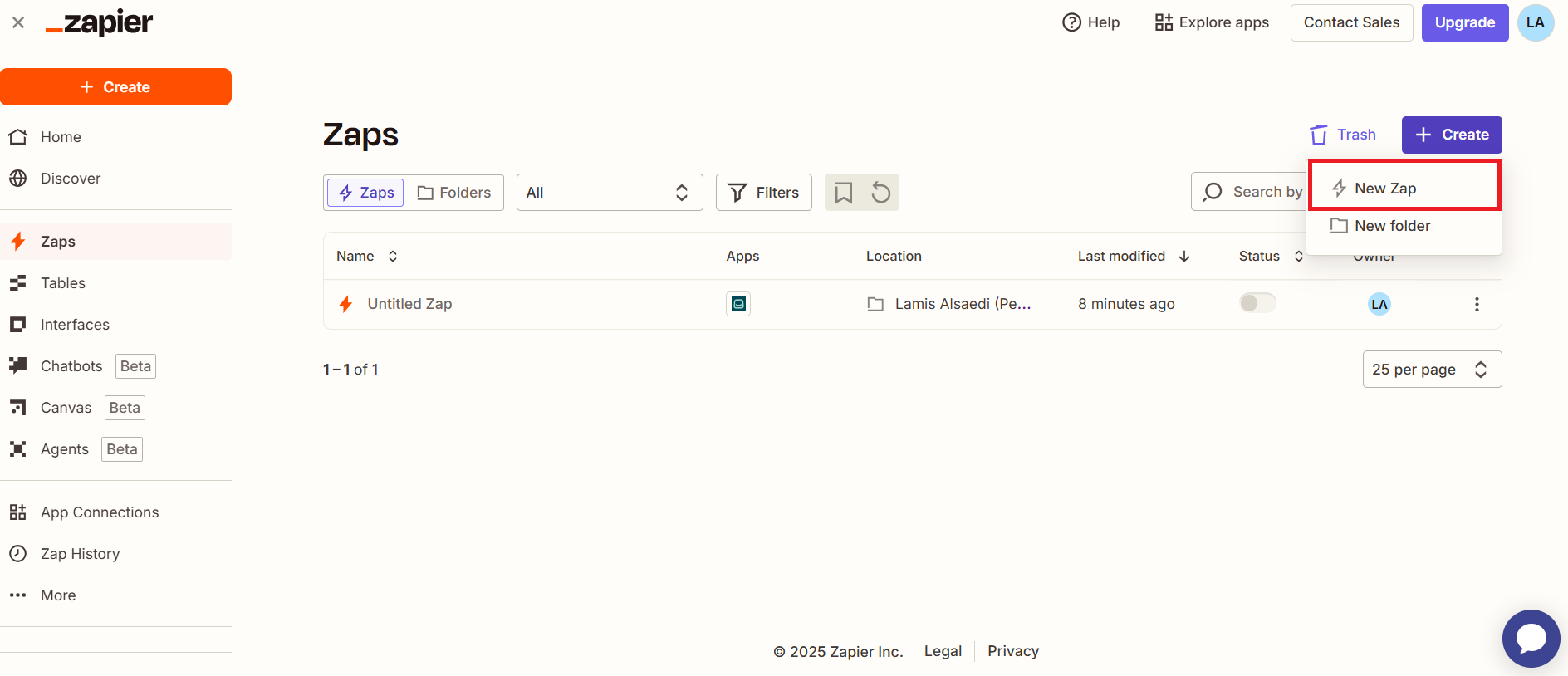Open the Filters panel
1568x676 pixels.
click(763, 193)
